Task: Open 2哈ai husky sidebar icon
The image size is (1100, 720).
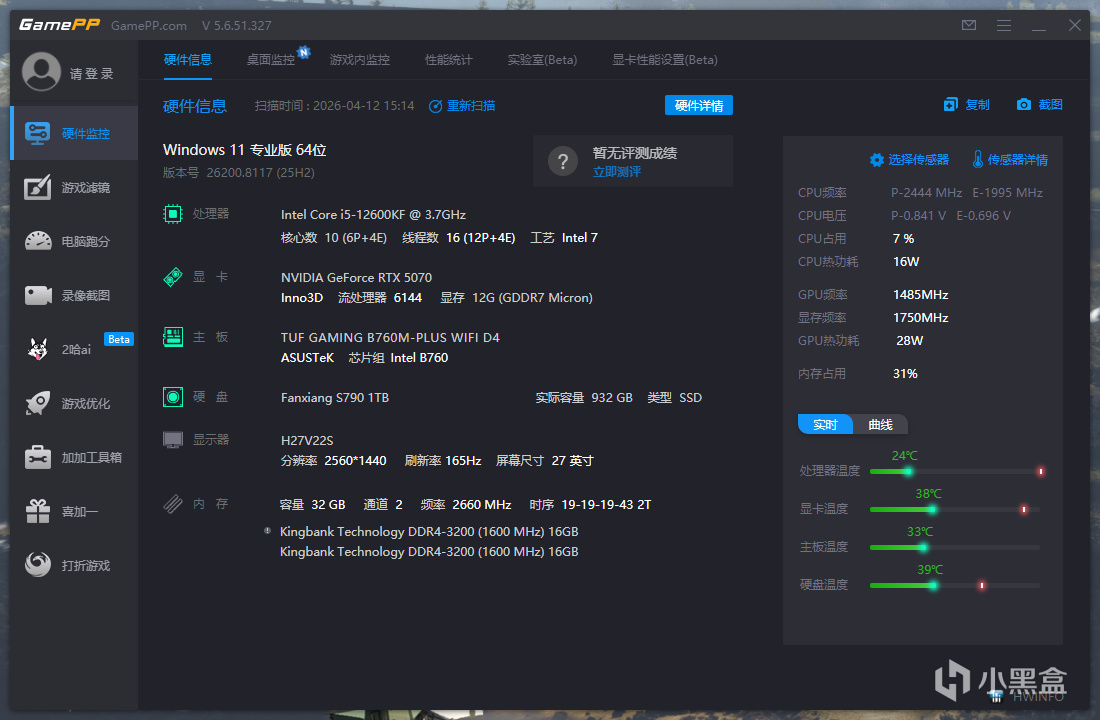Action: [x=38, y=349]
